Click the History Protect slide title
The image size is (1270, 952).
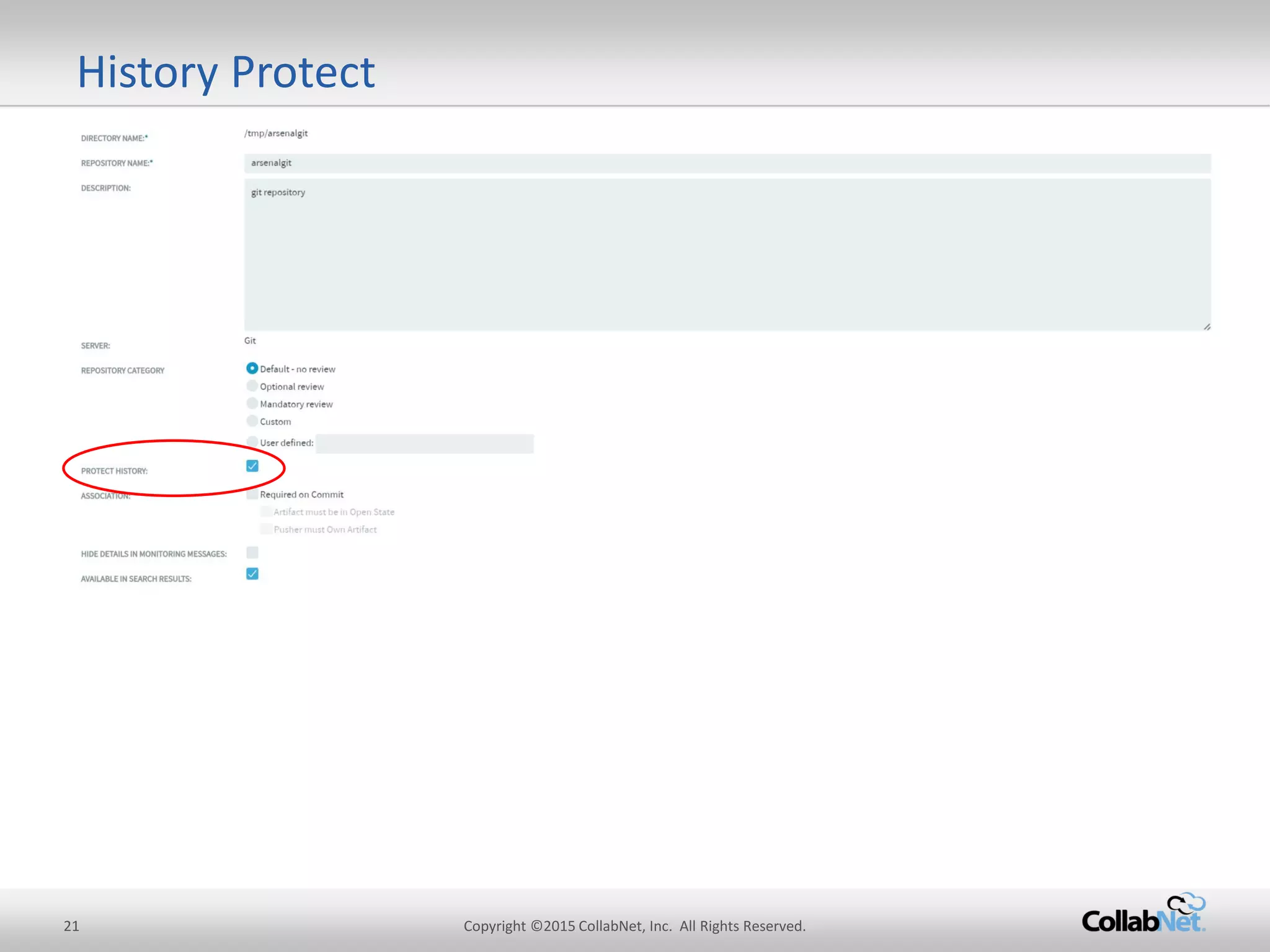[x=226, y=72]
